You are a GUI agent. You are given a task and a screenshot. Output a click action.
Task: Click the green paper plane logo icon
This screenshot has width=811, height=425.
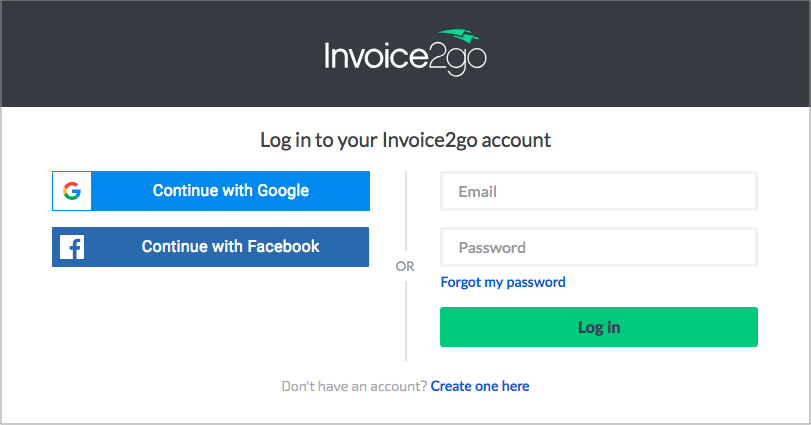pyautogui.click(x=459, y=36)
